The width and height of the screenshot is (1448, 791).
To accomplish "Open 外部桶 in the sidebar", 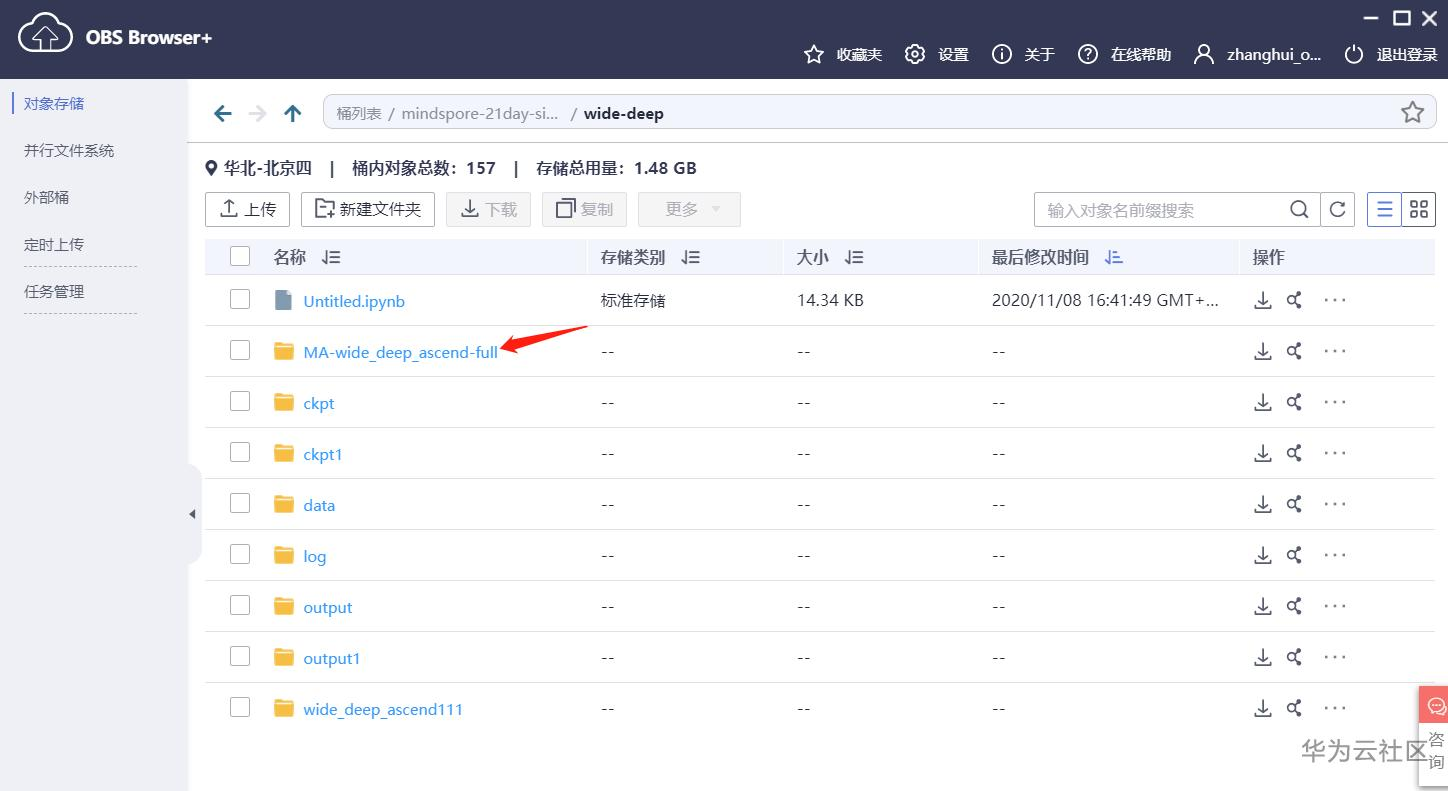I will pos(47,197).
